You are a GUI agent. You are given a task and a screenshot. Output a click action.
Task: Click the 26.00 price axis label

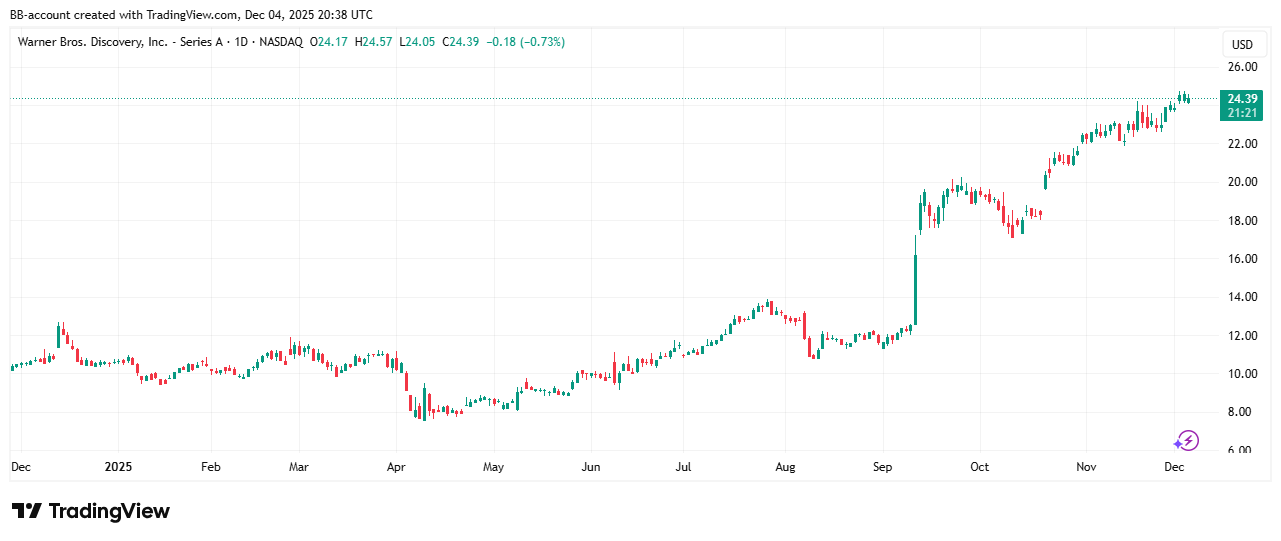[1243, 67]
